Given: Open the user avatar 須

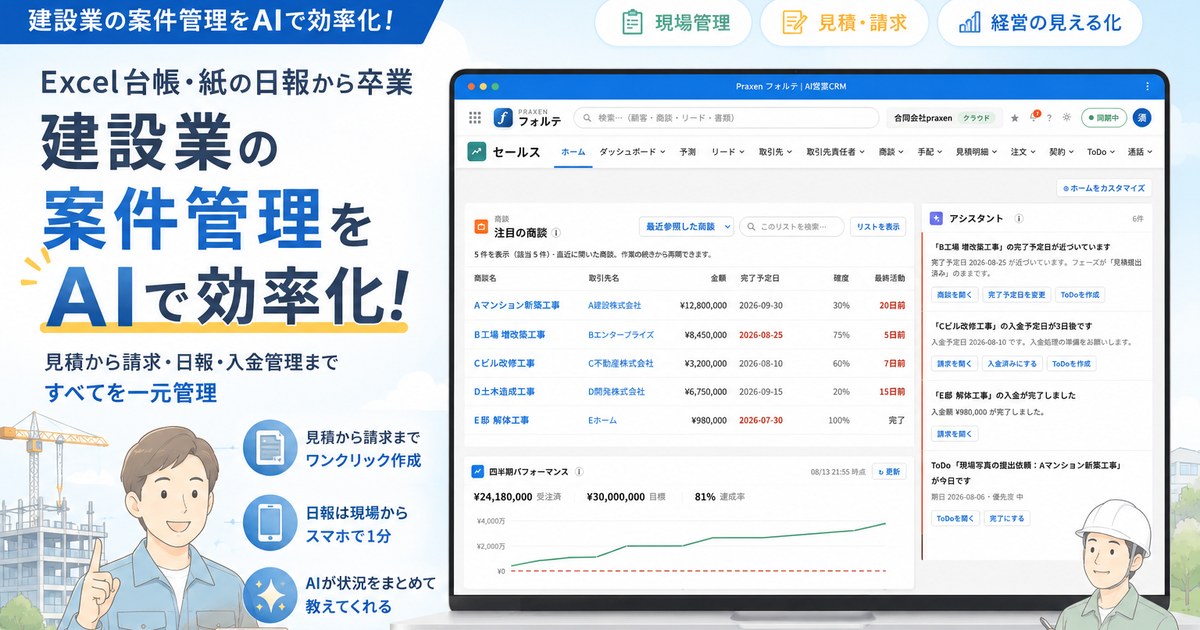Looking at the screenshot, I should [x=1141, y=118].
